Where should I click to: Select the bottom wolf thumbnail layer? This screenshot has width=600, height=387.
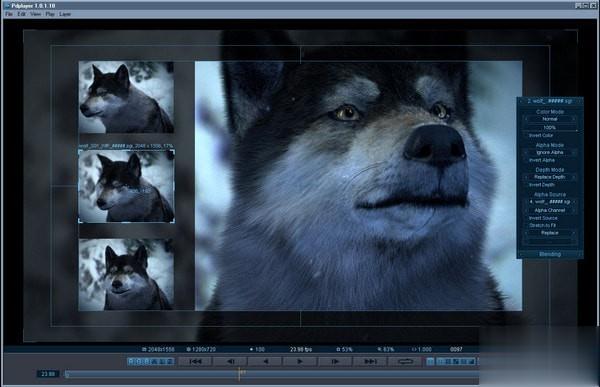point(126,274)
